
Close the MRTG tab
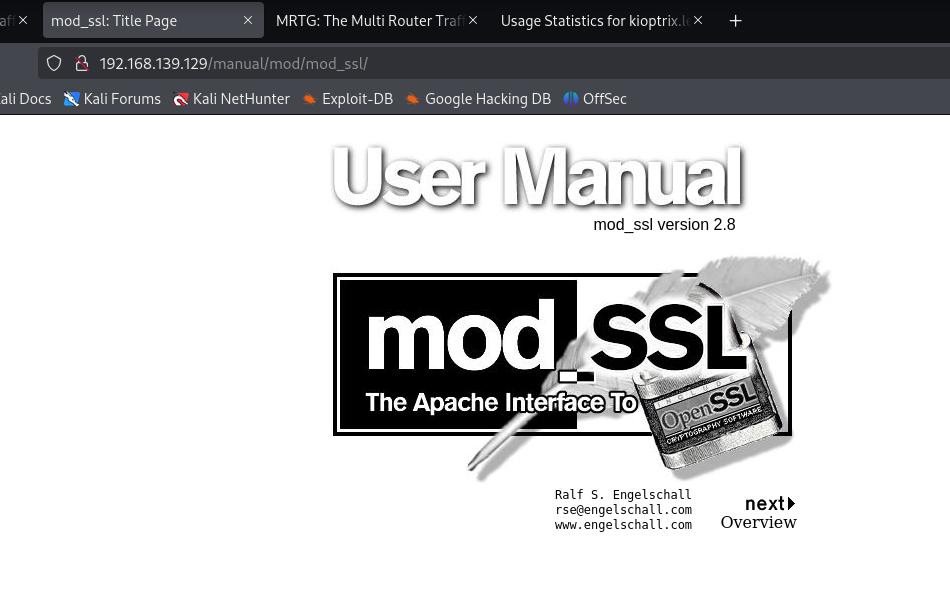point(473,20)
